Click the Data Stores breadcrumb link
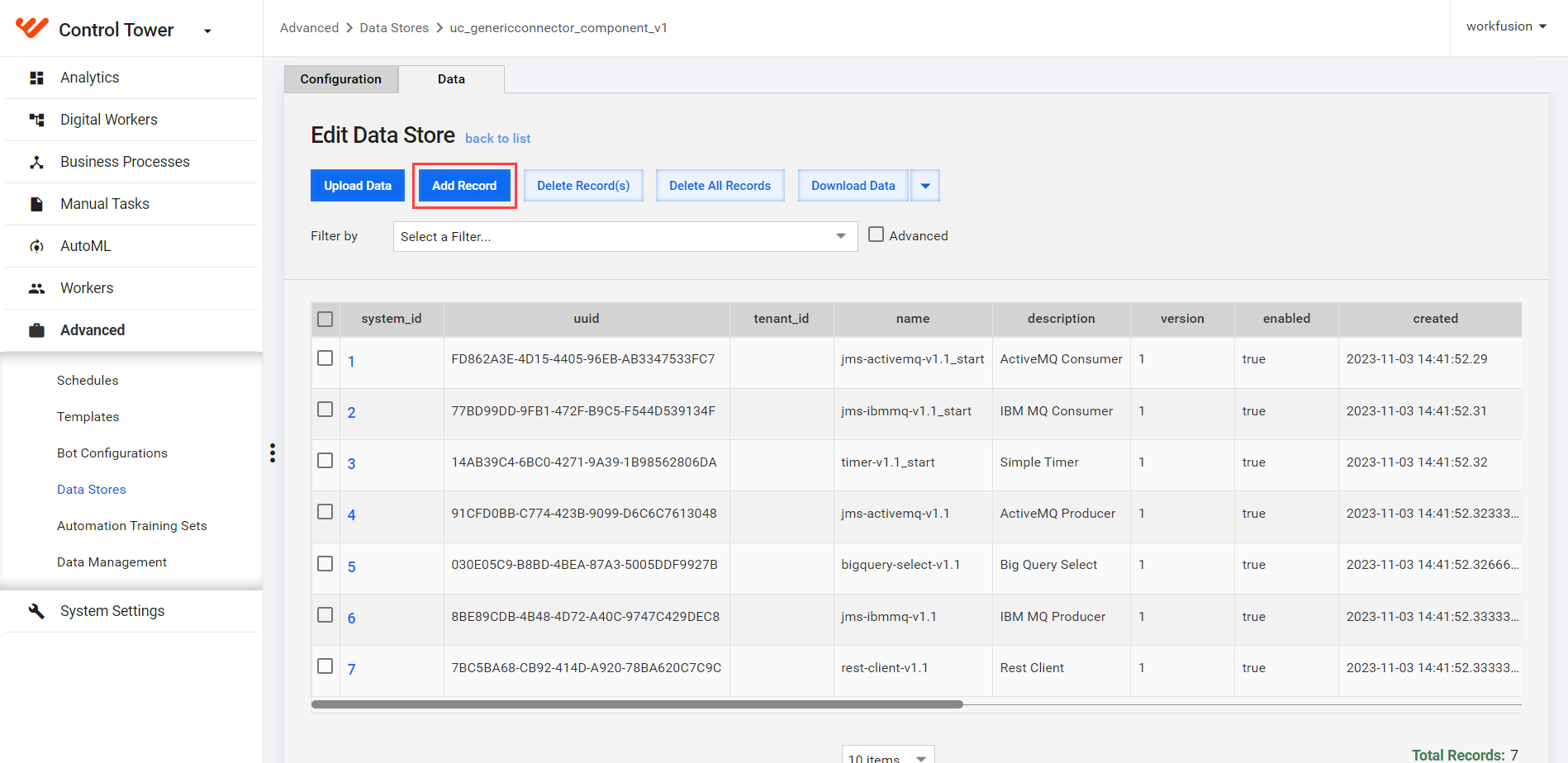Image resolution: width=1568 pixels, height=763 pixels. click(394, 28)
